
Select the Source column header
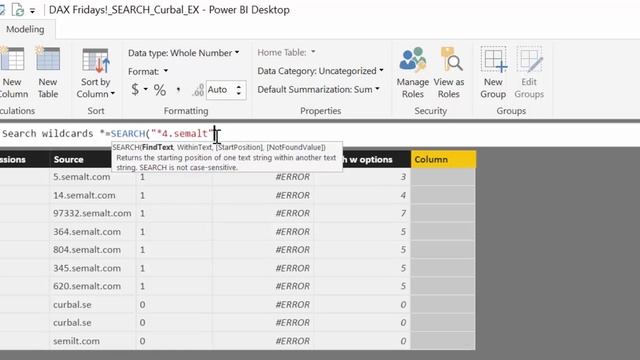tap(68, 160)
